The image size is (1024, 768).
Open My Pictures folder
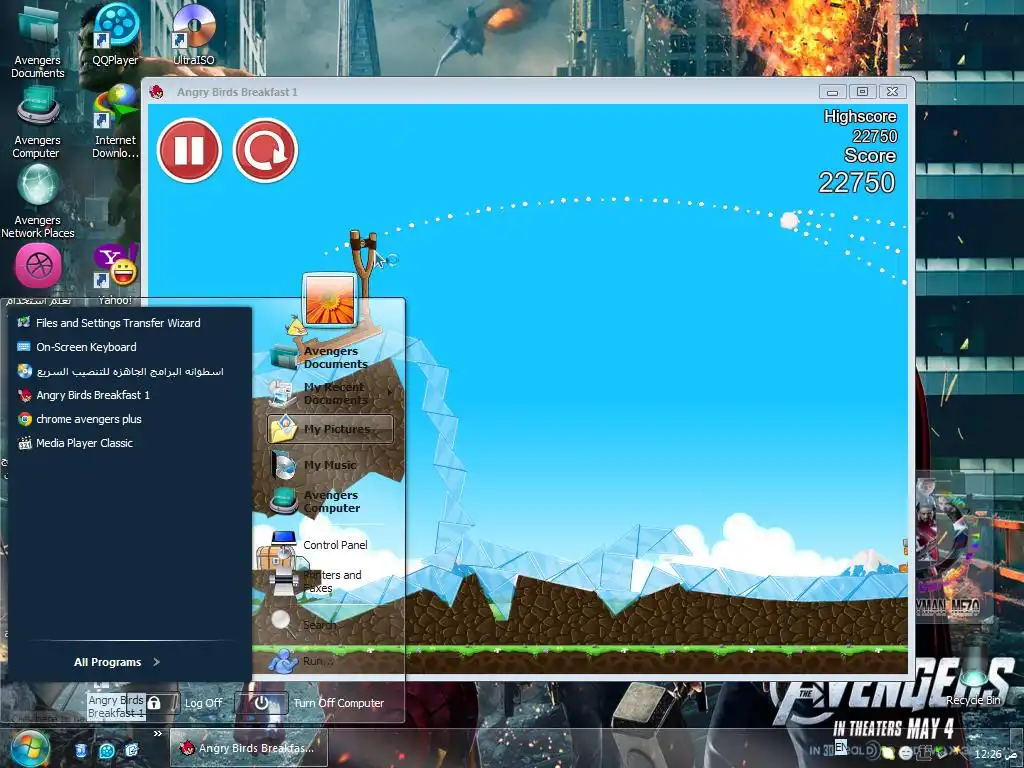click(330, 429)
